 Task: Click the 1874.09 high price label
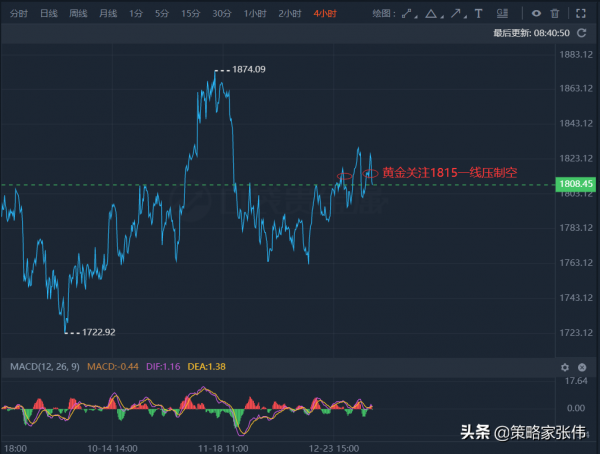(249, 69)
